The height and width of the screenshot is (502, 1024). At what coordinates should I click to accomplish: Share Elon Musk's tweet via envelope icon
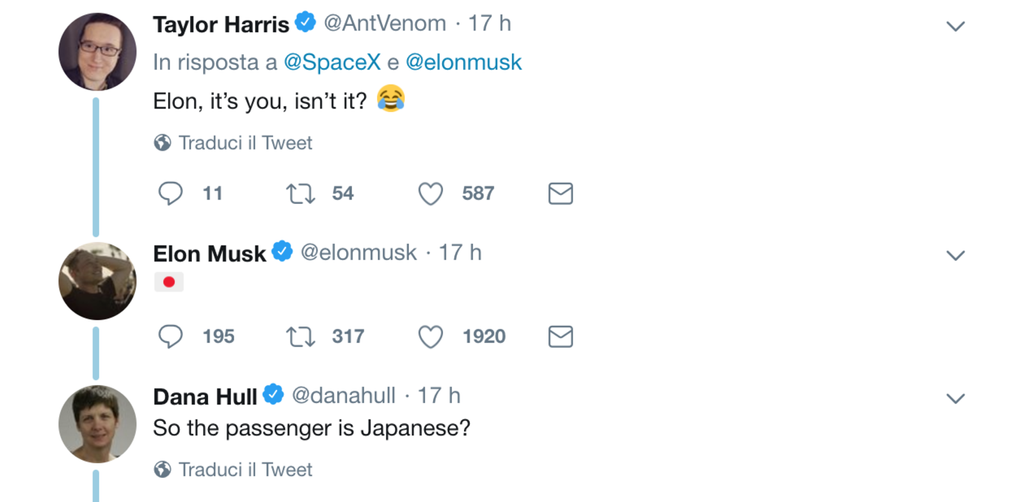(x=561, y=337)
